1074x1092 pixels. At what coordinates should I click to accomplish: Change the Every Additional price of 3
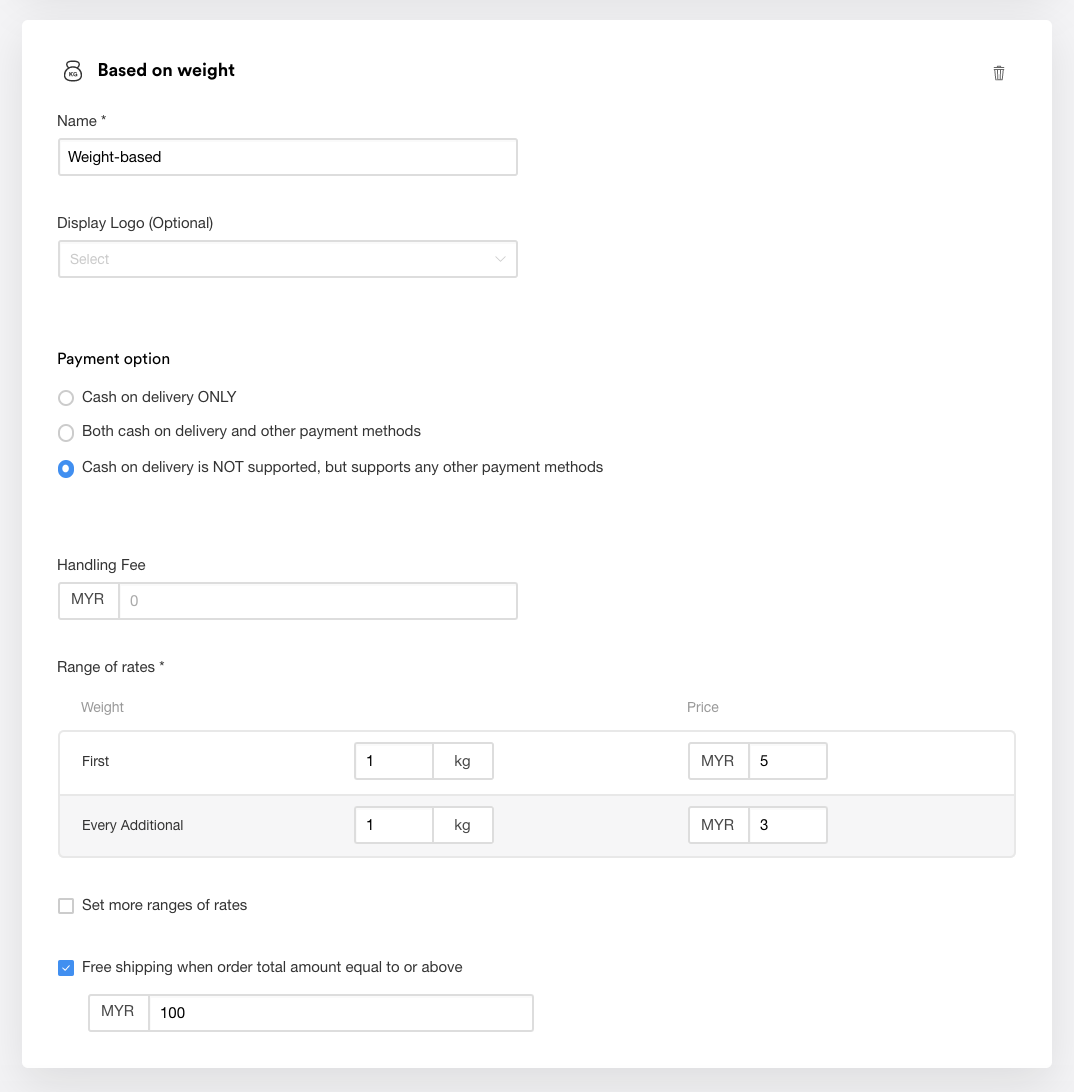point(788,825)
